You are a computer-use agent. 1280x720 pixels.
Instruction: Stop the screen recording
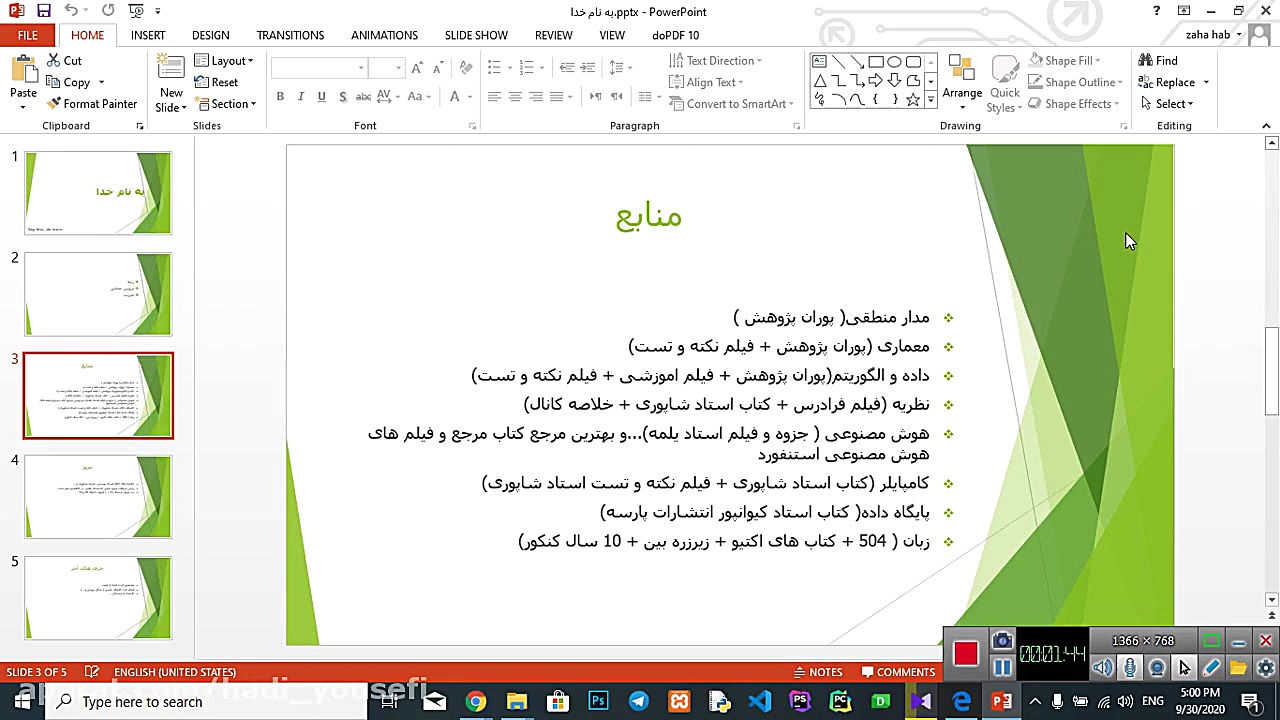pos(965,653)
